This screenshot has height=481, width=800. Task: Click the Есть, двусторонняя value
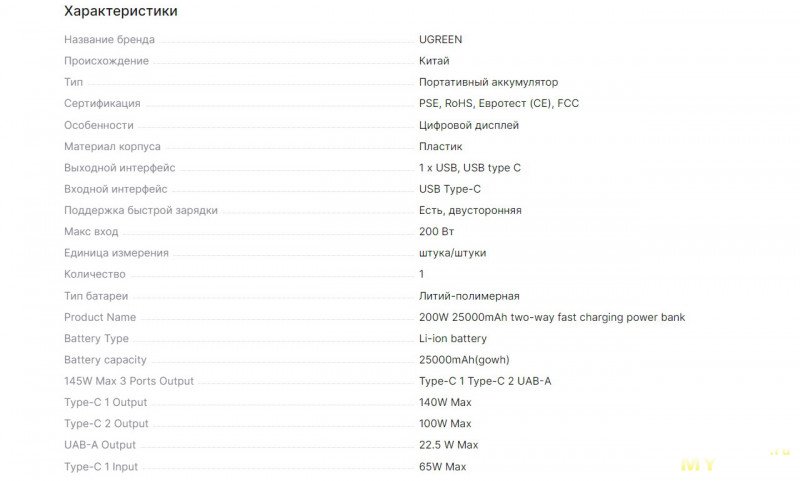470,210
